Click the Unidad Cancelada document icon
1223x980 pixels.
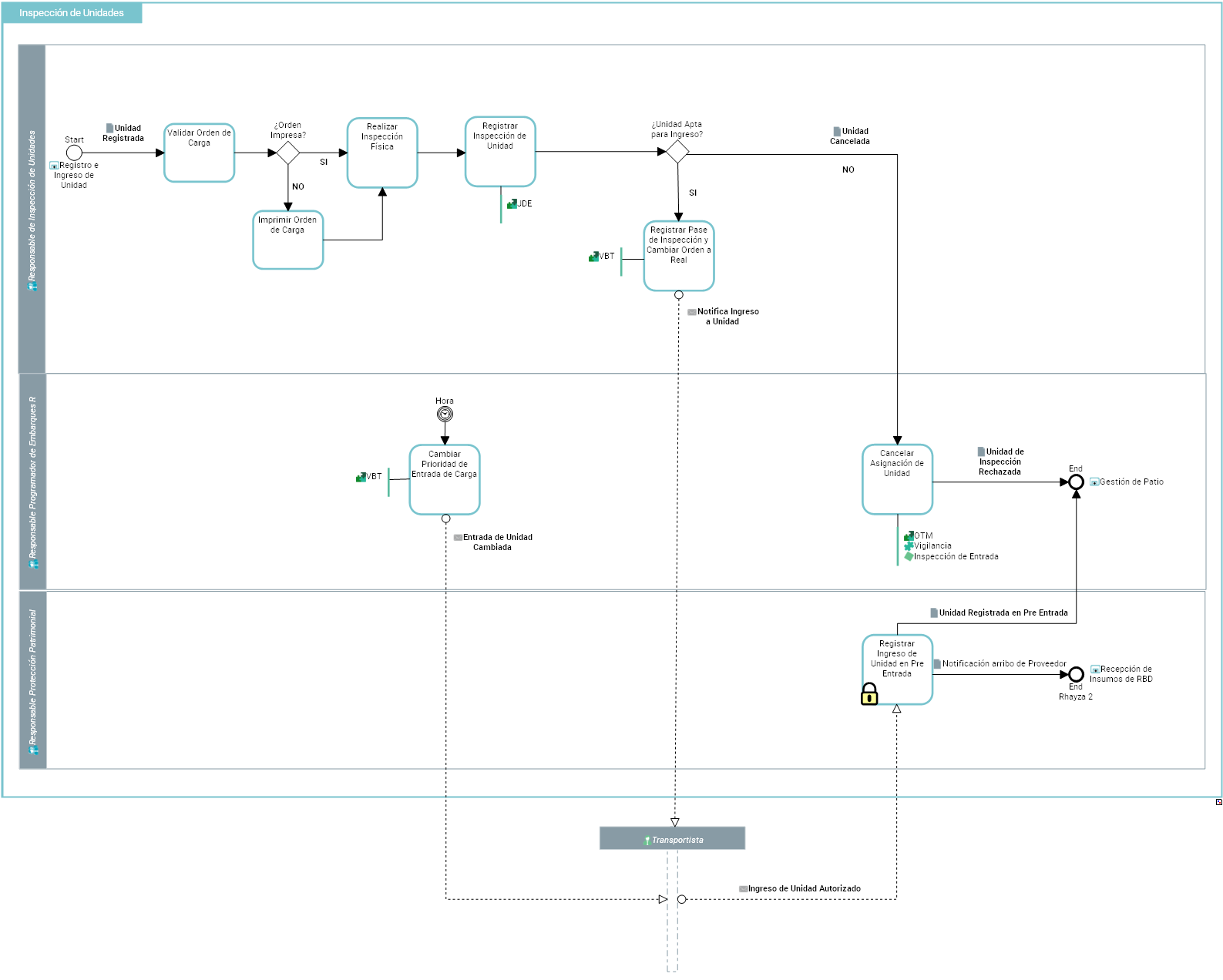point(837,131)
